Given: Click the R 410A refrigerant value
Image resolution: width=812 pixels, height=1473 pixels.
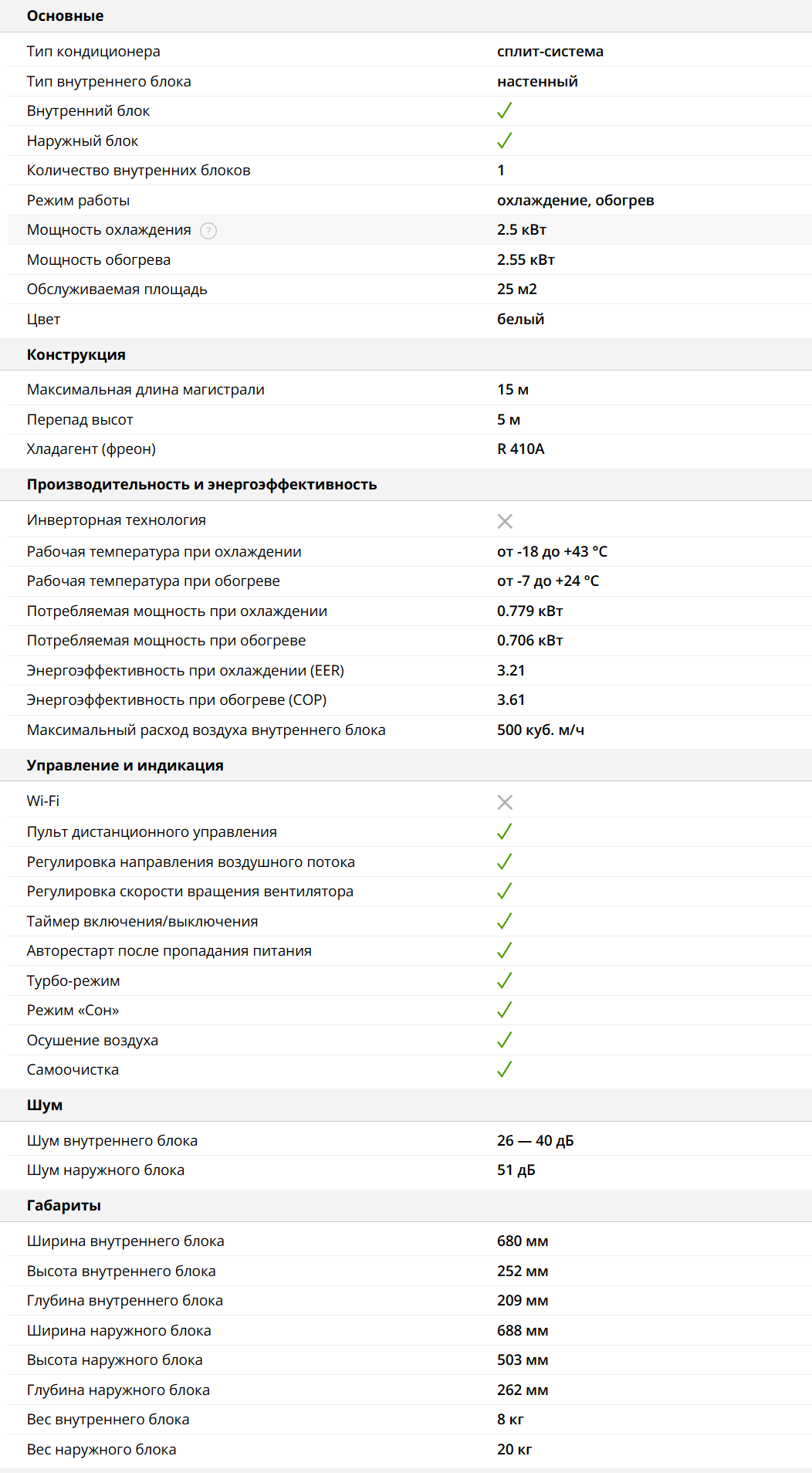Looking at the screenshot, I should click(521, 449).
